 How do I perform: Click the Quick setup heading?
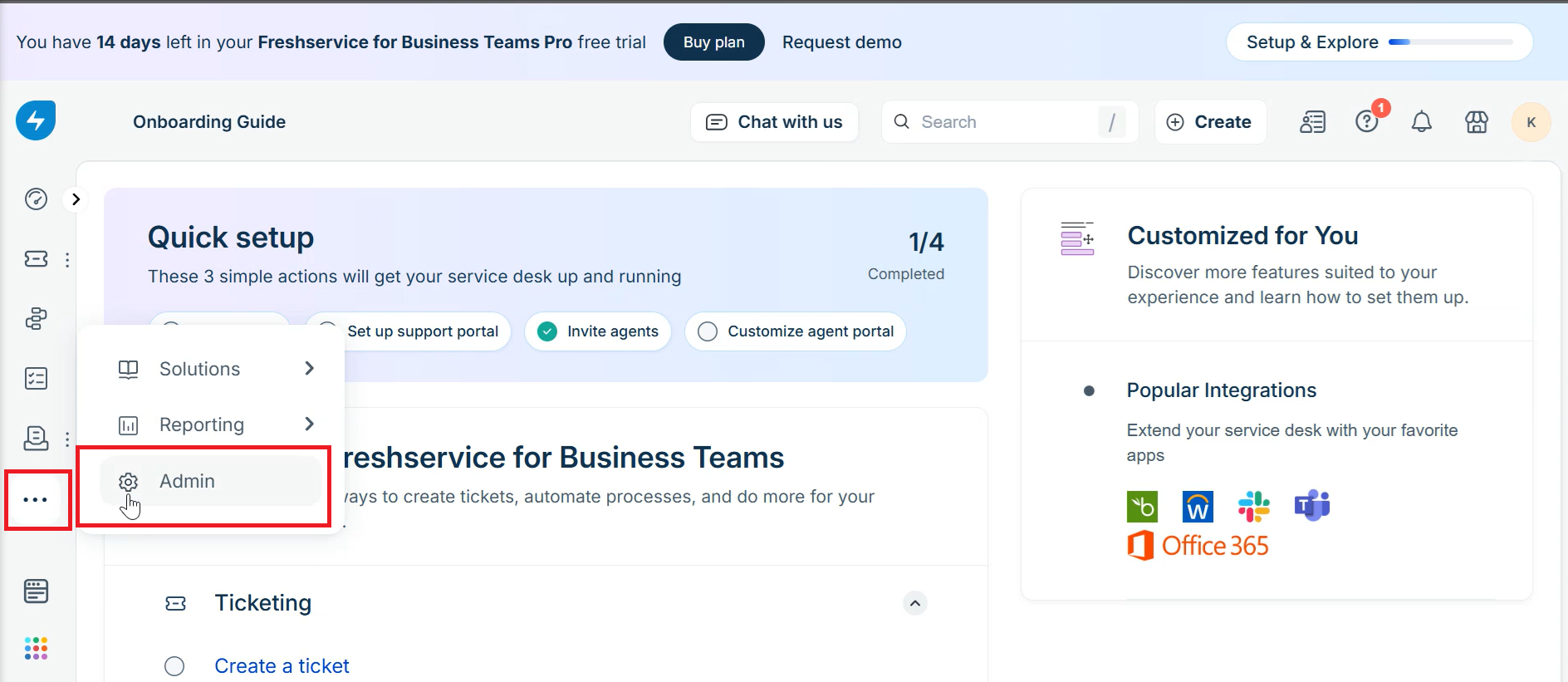[231, 238]
